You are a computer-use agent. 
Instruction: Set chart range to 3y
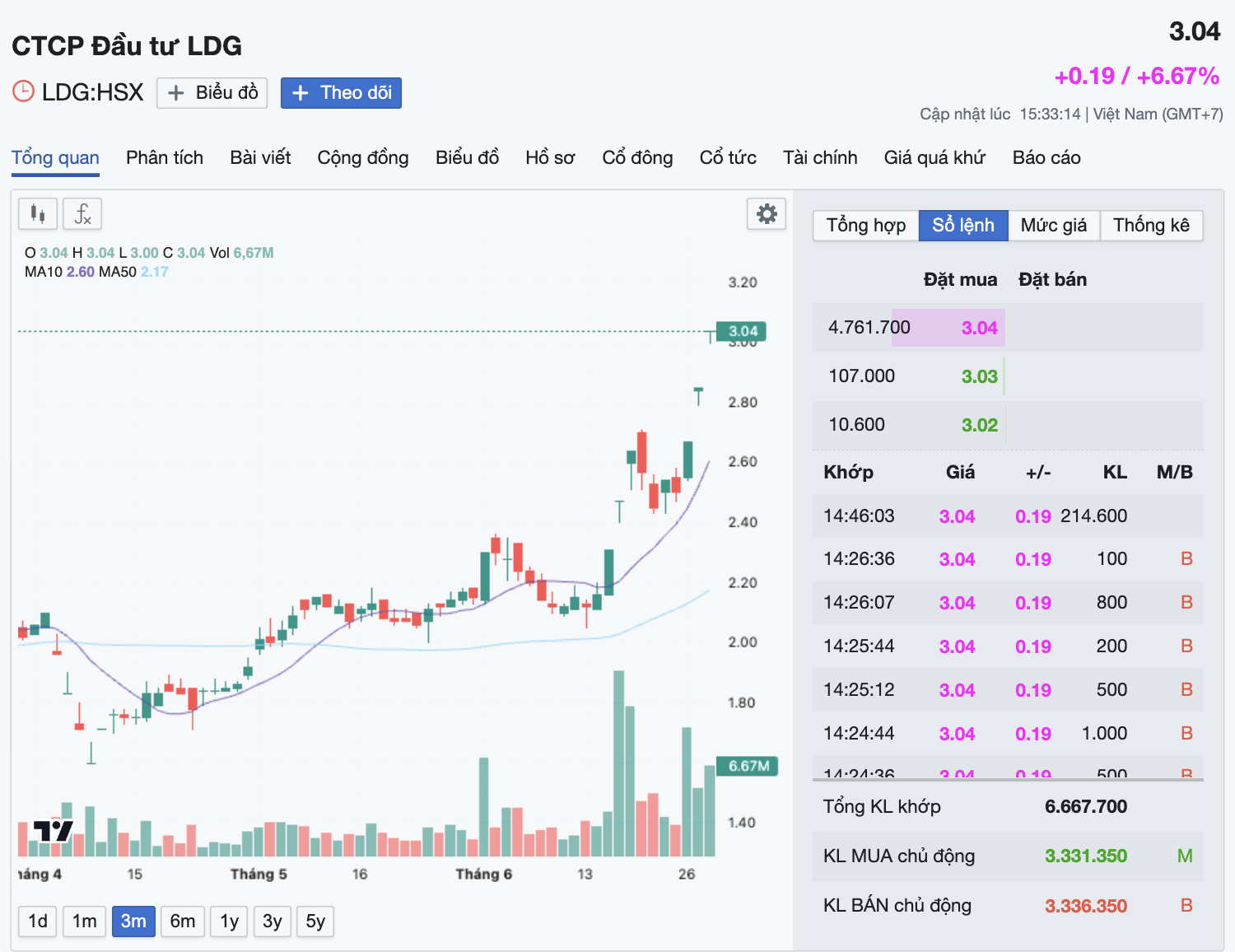(273, 921)
